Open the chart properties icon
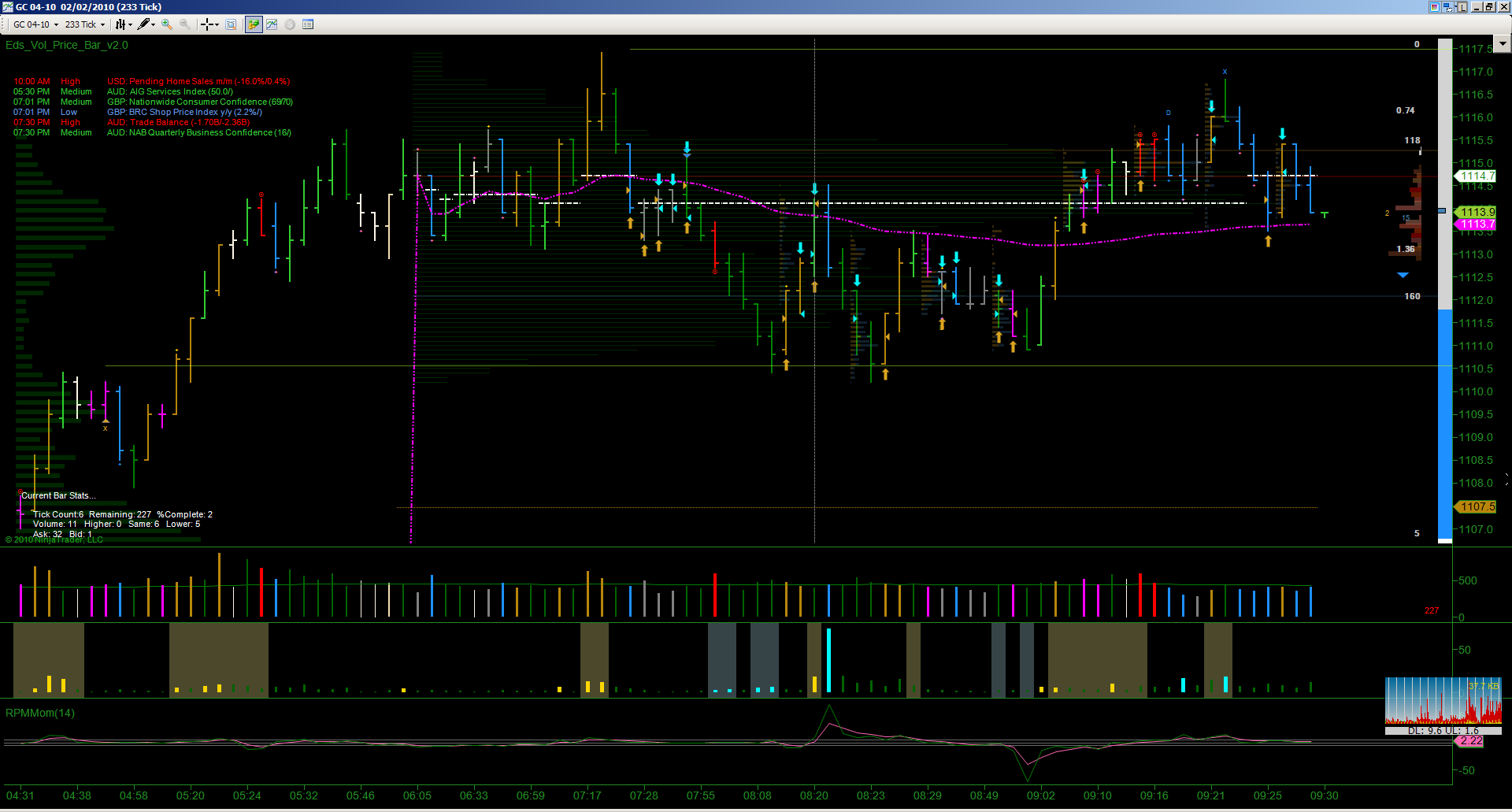The width and height of the screenshot is (1512, 812). click(308, 24)
